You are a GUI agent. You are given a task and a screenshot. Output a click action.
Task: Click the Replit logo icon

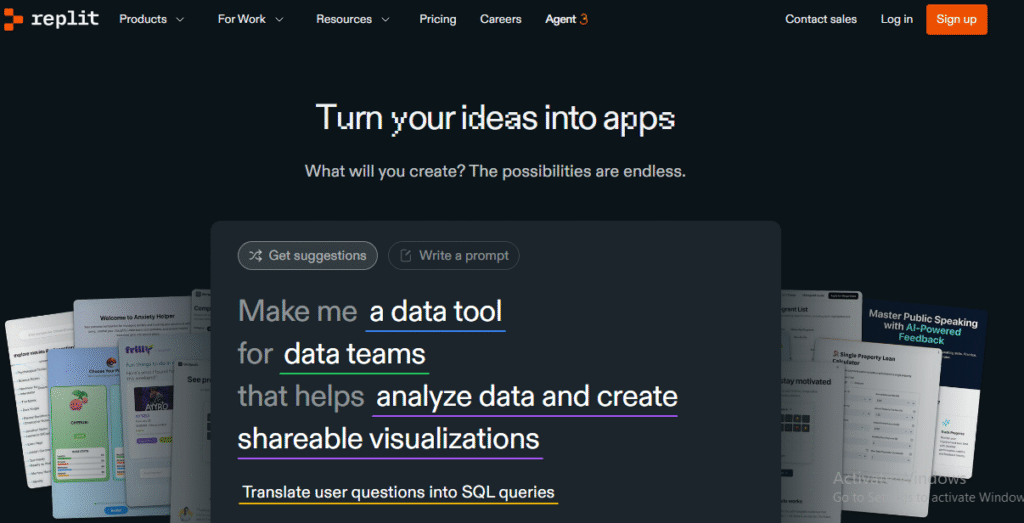13,19
